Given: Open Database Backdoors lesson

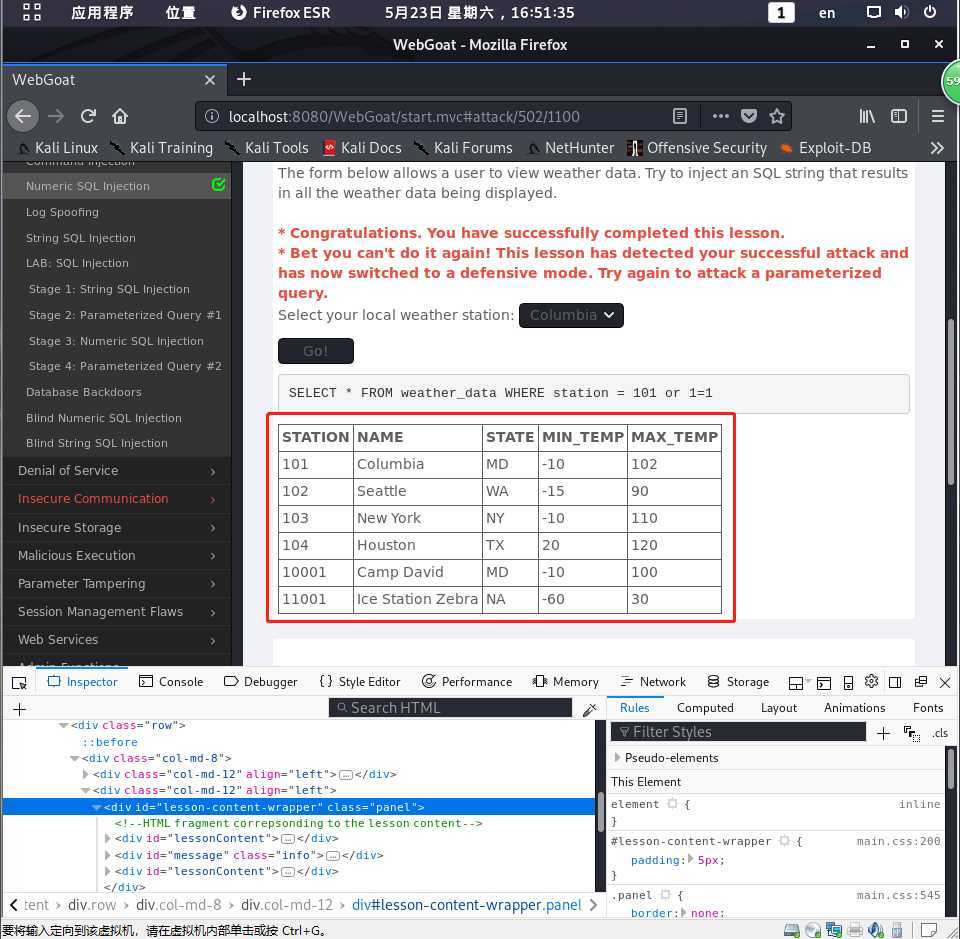Looking at the screenshot, I should 83,392.
